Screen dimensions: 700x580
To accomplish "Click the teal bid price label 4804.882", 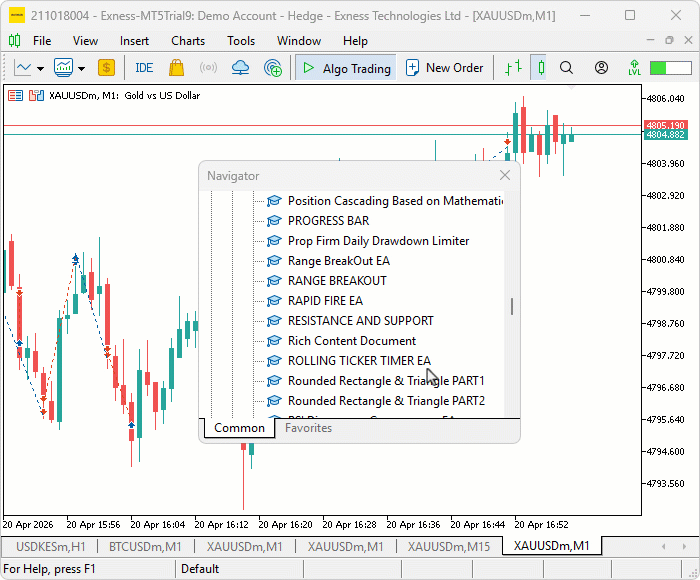I will 665,135.
